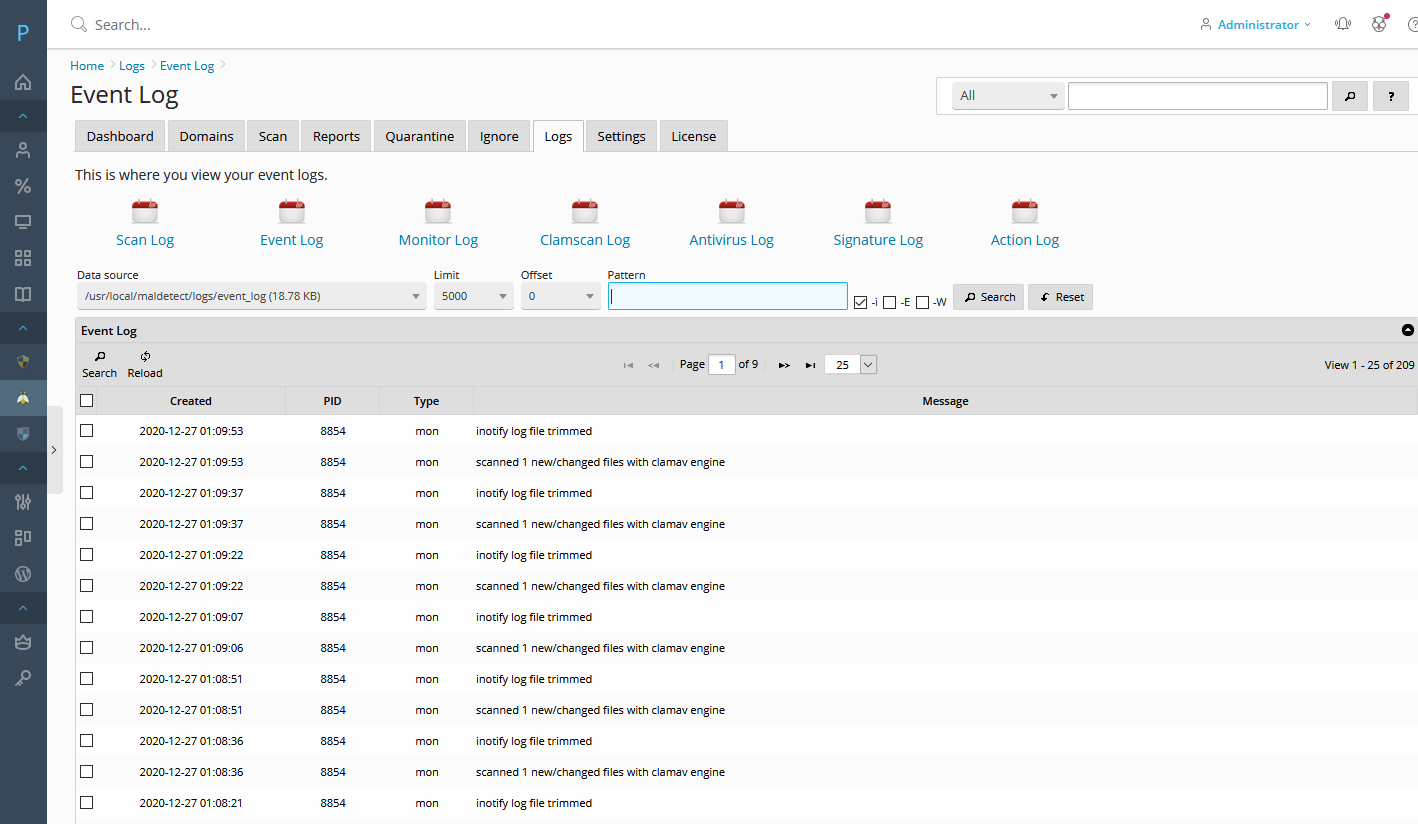Open the highlighted malware detect sidebar icon

tap(23, 397)
